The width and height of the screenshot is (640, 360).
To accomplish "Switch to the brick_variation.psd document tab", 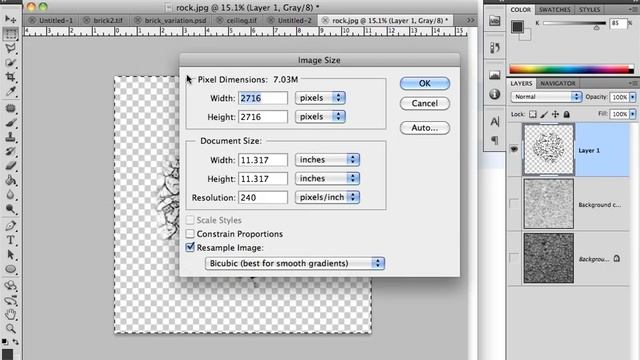I will click(176, 20).
